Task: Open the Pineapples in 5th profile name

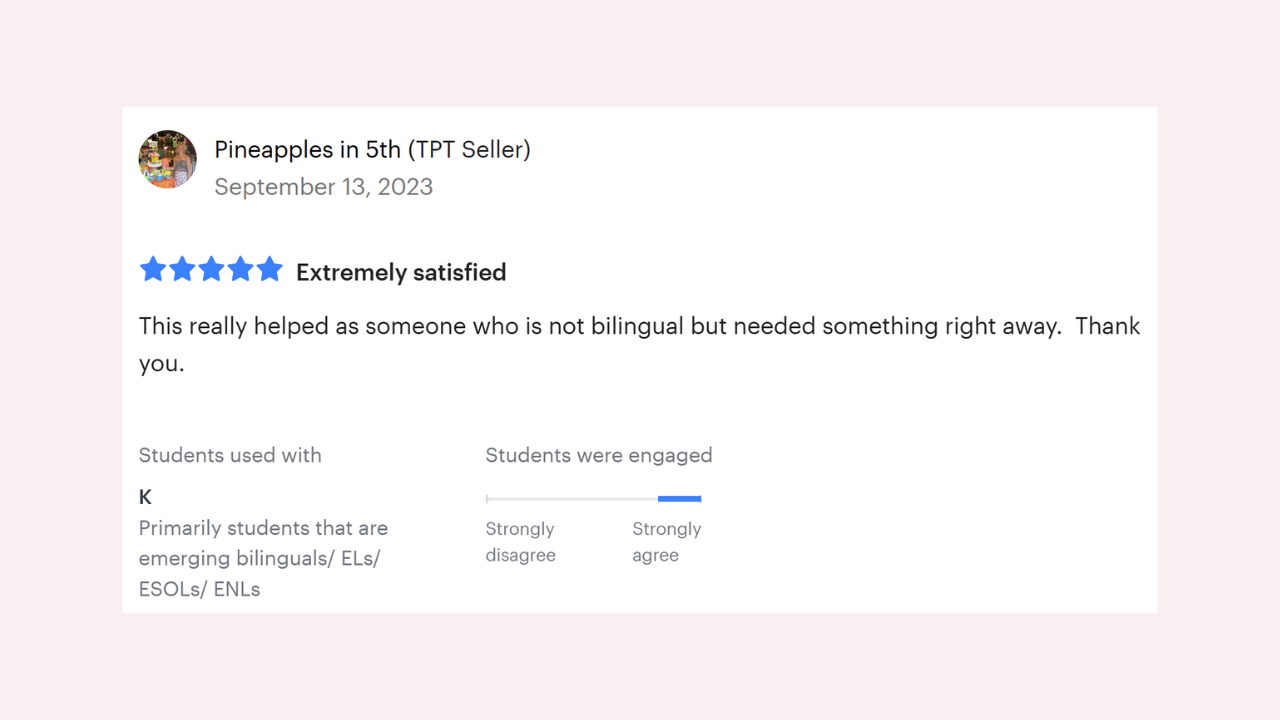Action: pos(307,150)
